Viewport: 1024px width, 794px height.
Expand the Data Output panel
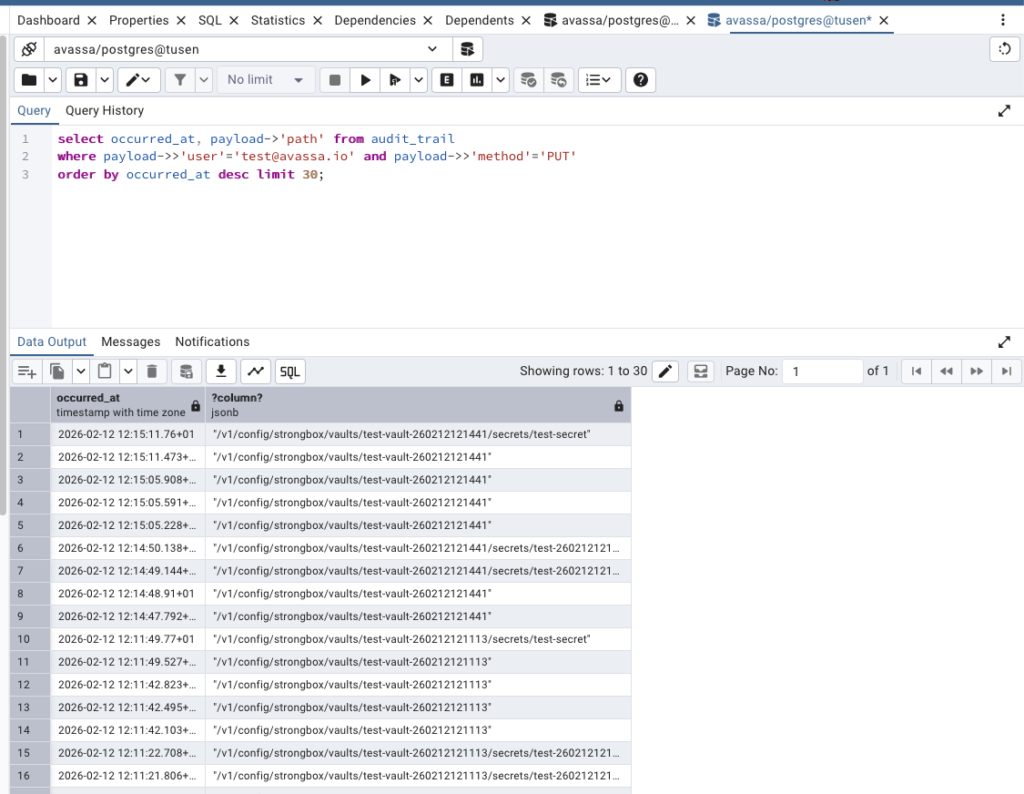click(x=1004, y=342)
